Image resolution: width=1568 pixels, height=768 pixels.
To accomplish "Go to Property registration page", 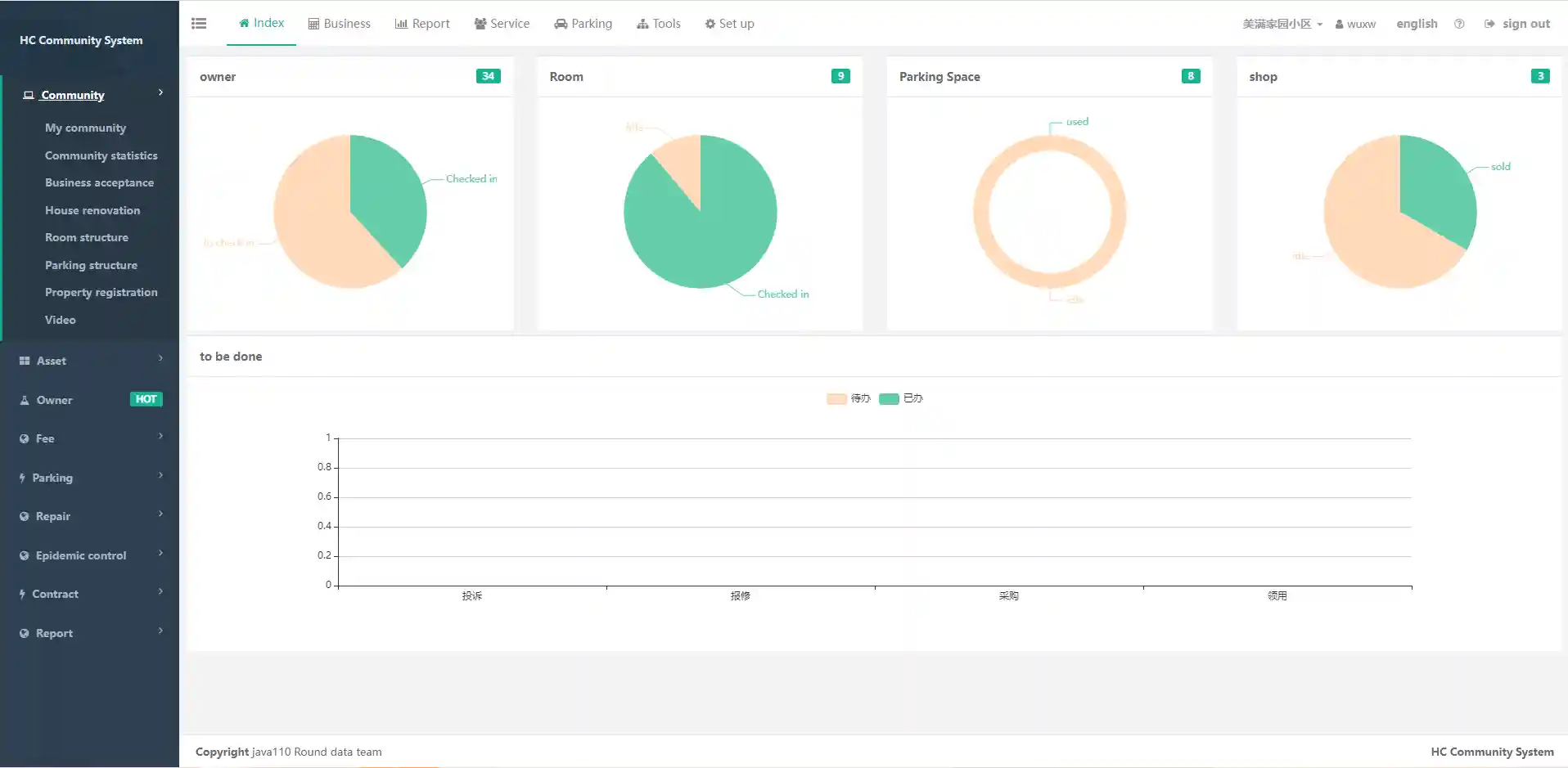I will point(101,292).
